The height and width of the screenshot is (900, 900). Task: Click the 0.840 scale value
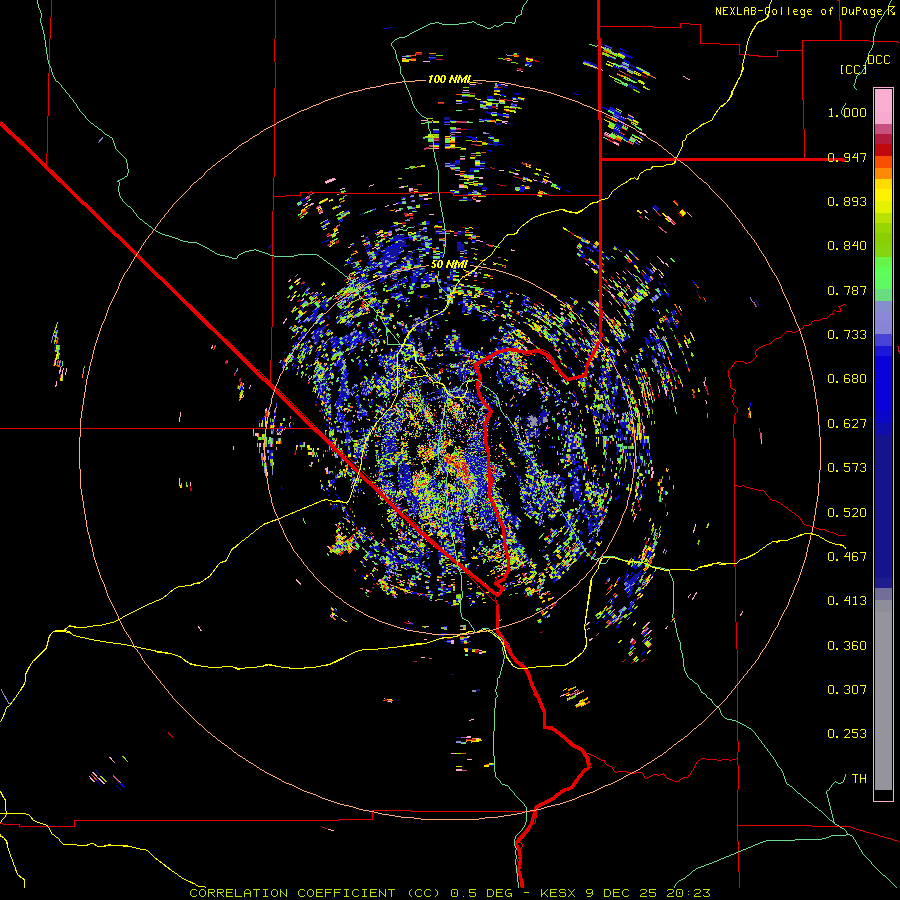pyautogui.click(x=847, y=246)
